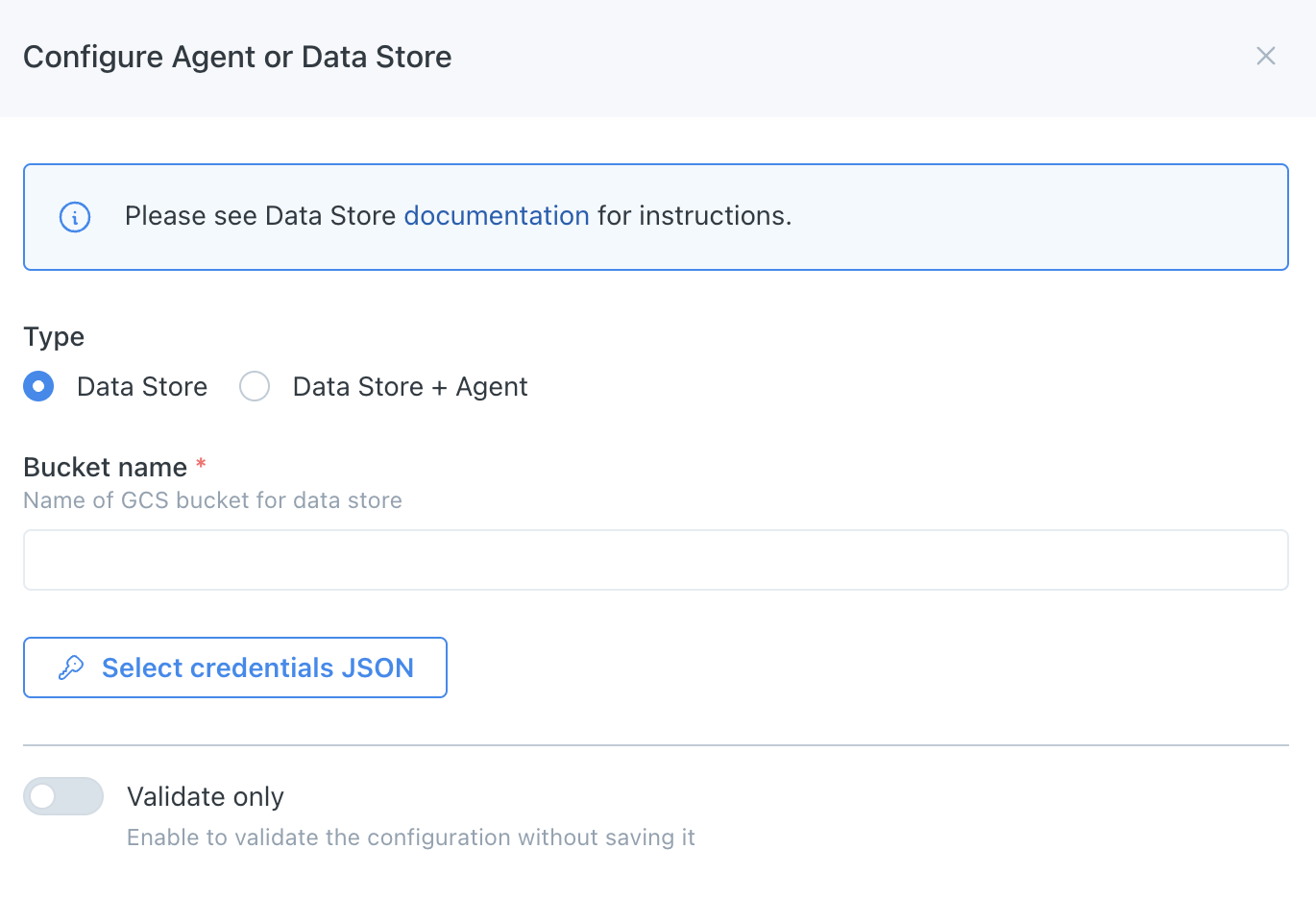The width and height of the screenshot is (1316, 922).
Task: Click the 'Configure Agent or Data Store' title
Action: pyautogui.click(x=237, y=57)
